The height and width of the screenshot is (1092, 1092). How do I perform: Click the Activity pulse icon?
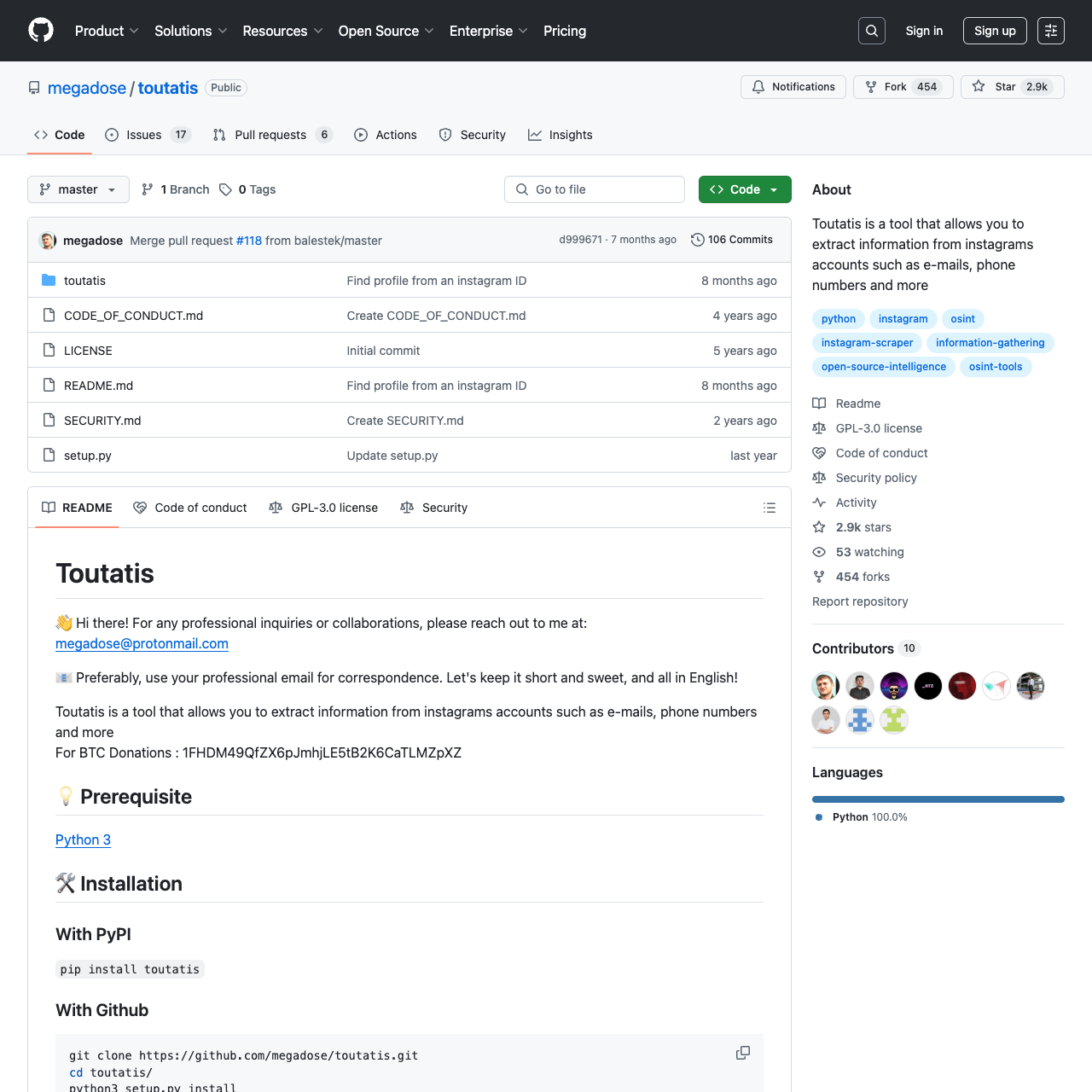(x=819, y=502)
